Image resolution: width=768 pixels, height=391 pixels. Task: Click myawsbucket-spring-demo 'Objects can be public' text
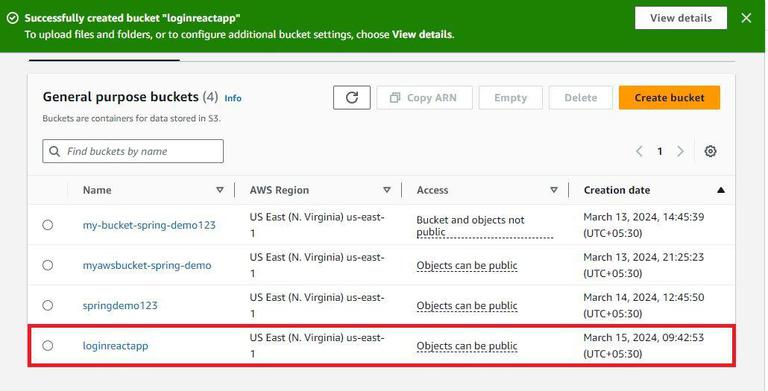click(467, 266)
